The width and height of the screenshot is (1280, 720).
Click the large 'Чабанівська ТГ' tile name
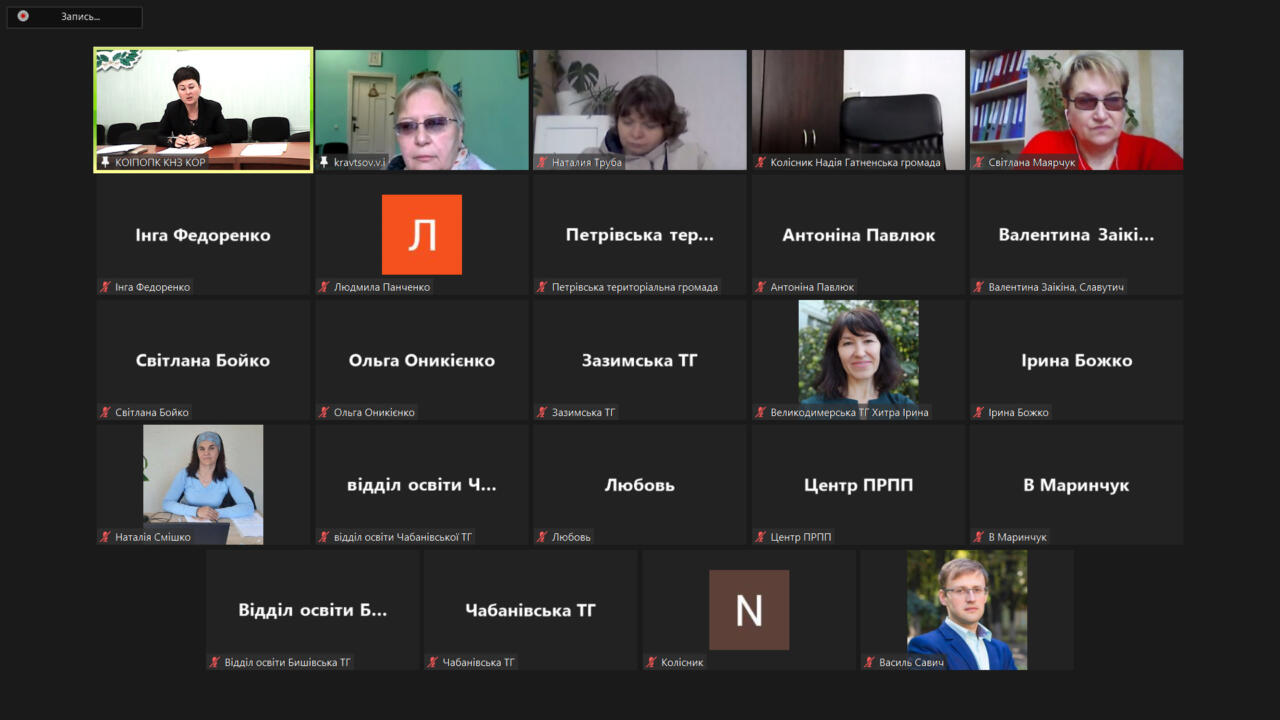coord(531,611)
